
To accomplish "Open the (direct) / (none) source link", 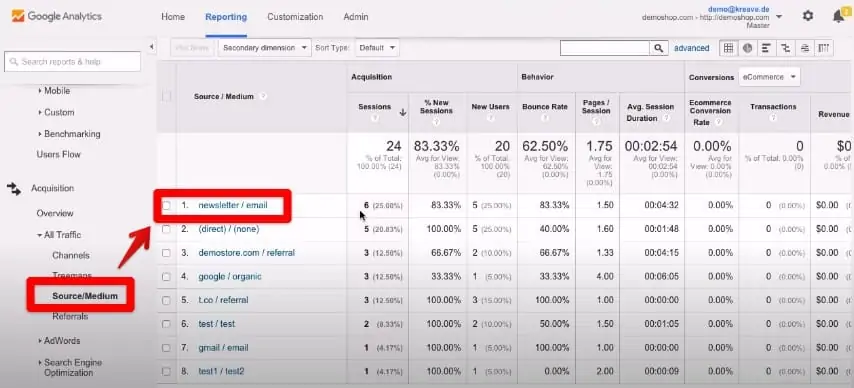I will tap(229, 229).
